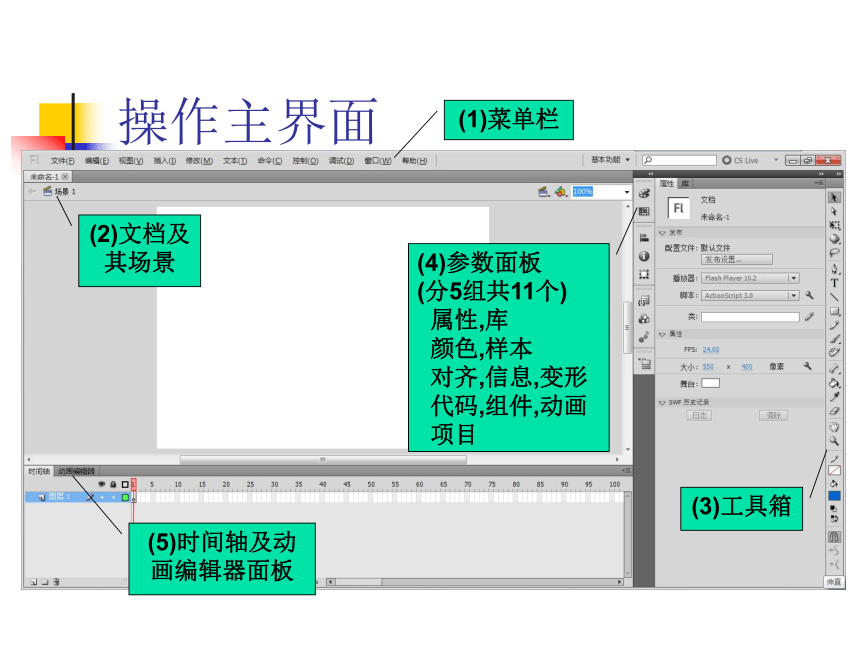This screenshot has width=860, height=645.
Task: Open the Properties panel options menu
Action: click(x=818, y=183)
